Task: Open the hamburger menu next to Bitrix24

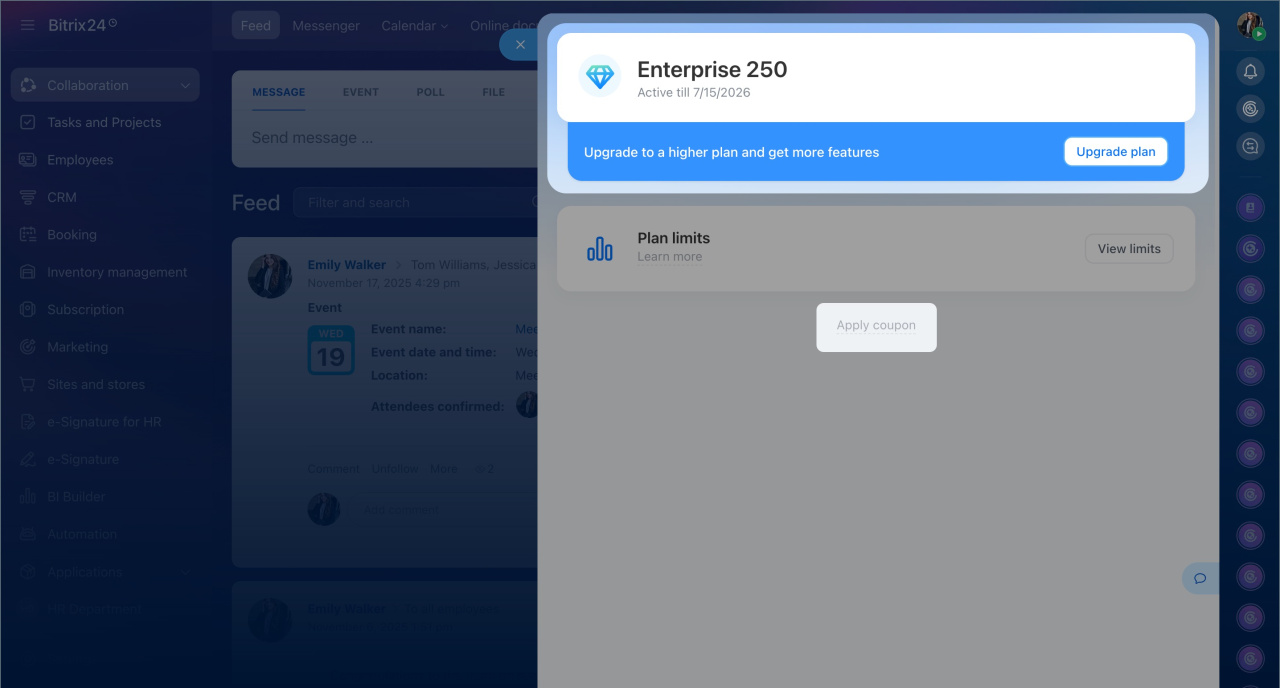Action: (28, 25)
